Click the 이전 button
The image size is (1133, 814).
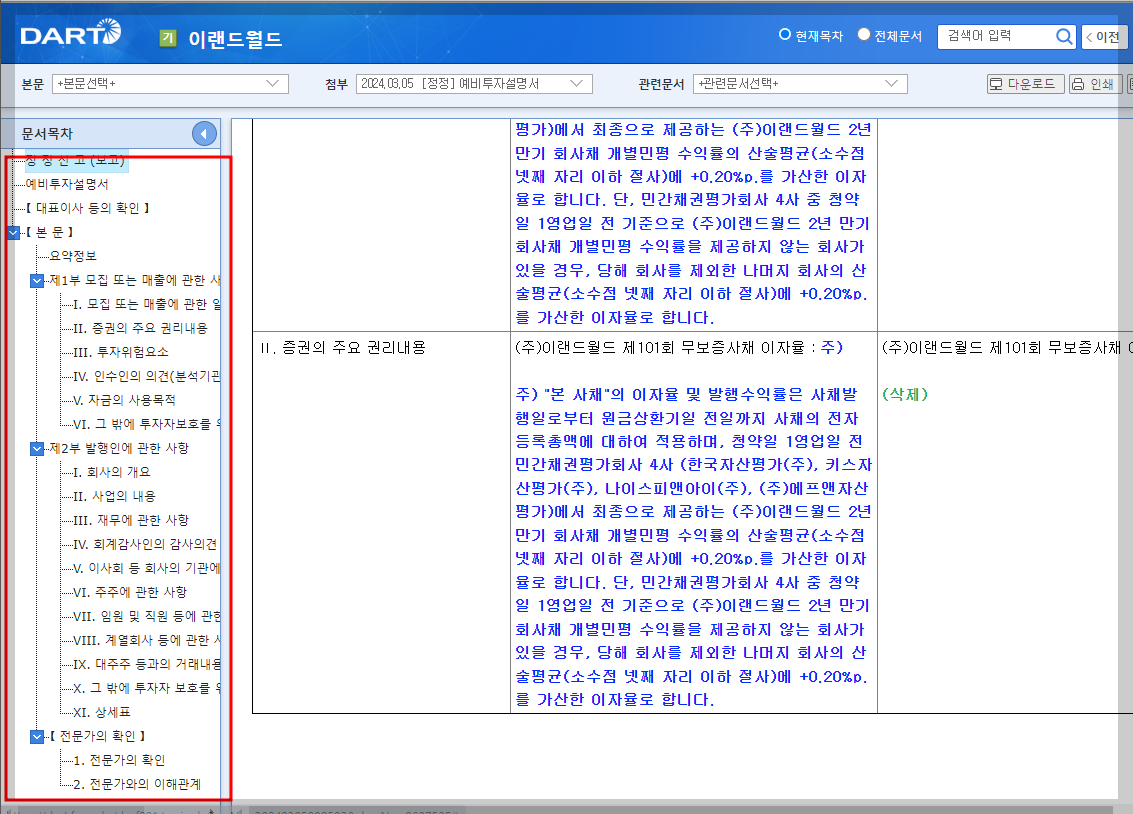(x=1105, y=37)
